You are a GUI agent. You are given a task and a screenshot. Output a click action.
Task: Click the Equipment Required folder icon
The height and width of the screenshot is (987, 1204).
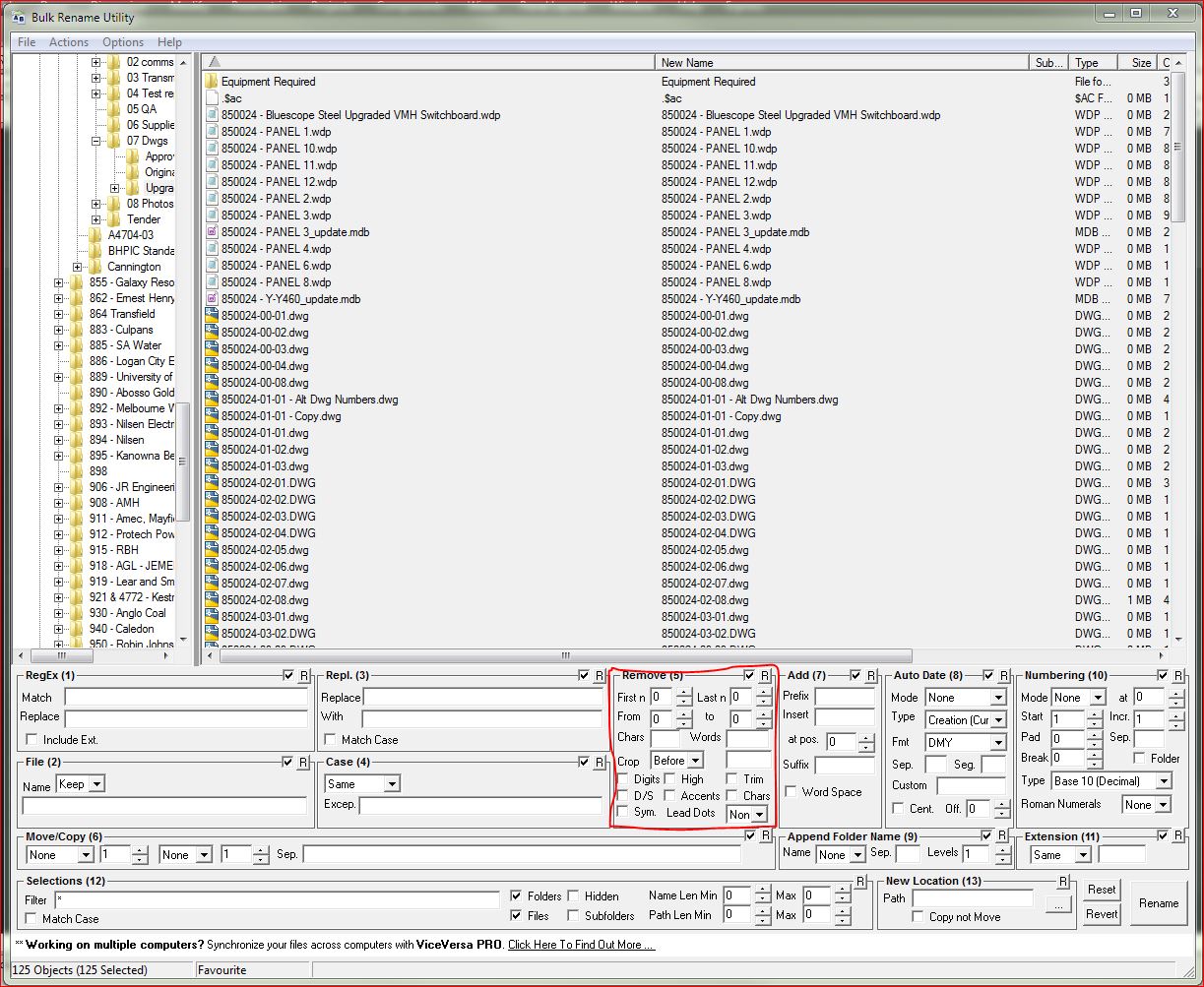[x=212, y=82]
